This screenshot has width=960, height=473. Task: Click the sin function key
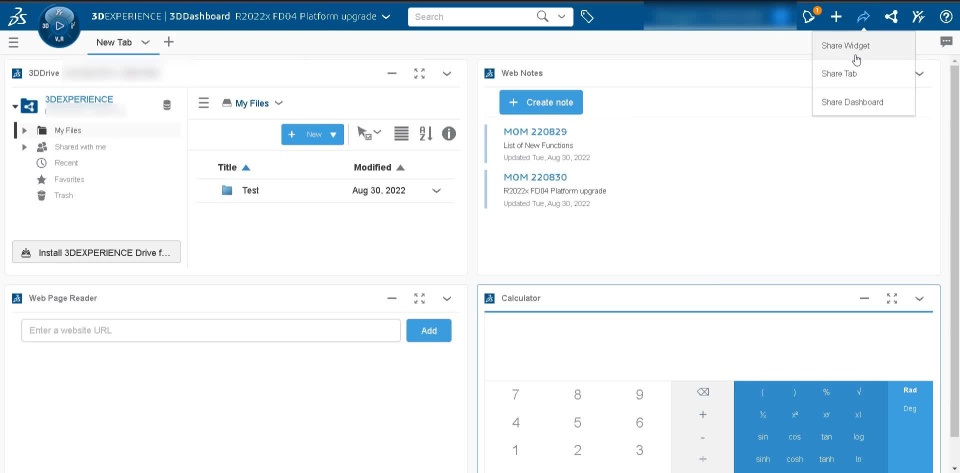click(763, 437)
